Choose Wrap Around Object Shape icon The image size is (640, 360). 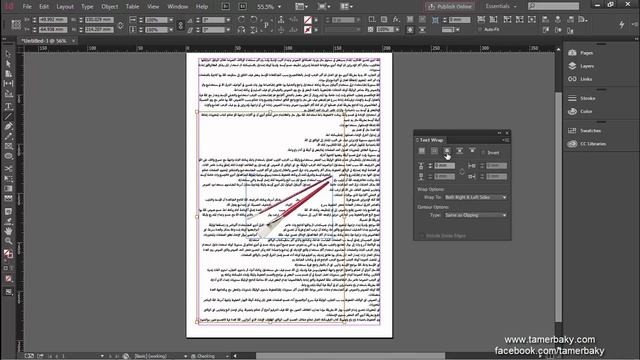447,151
